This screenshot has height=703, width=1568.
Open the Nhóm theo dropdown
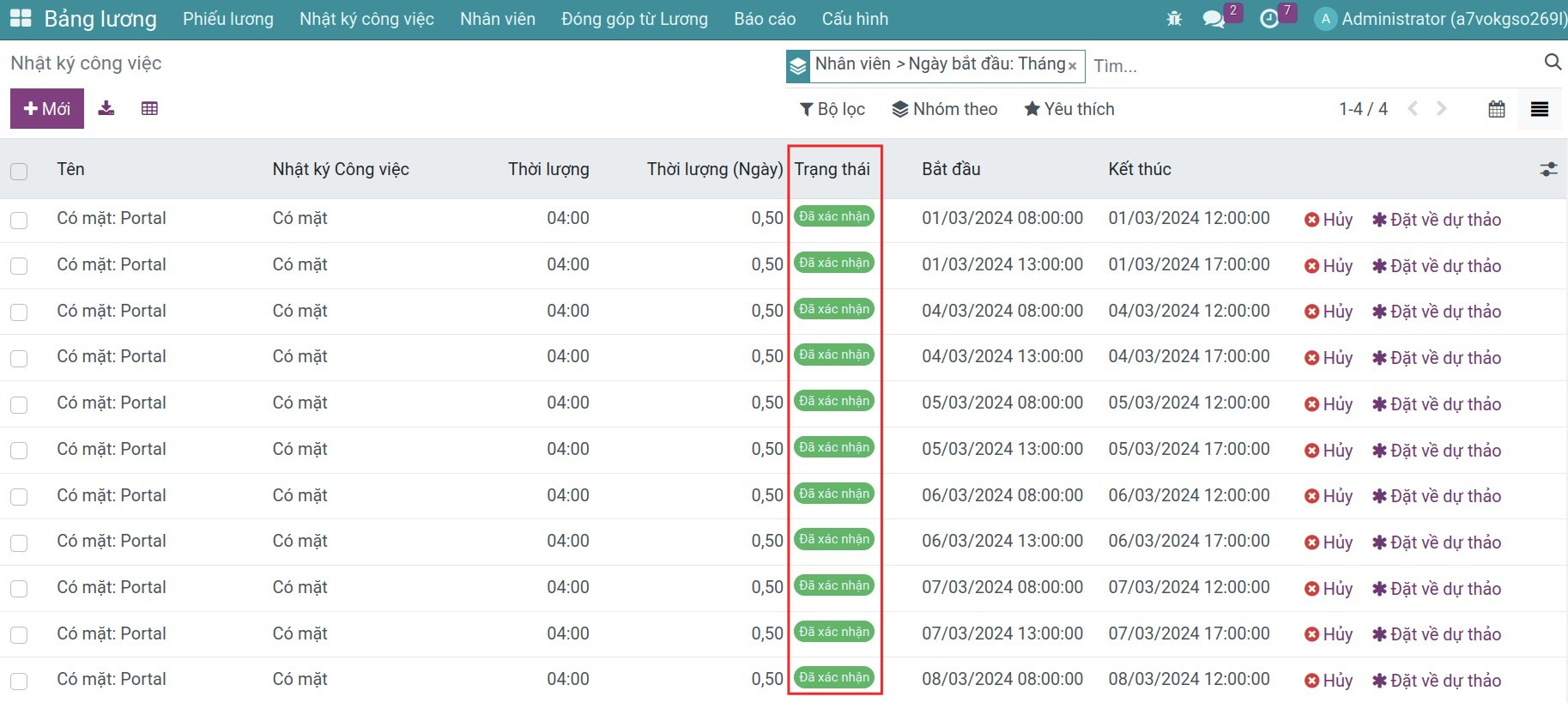click(945, 109)
